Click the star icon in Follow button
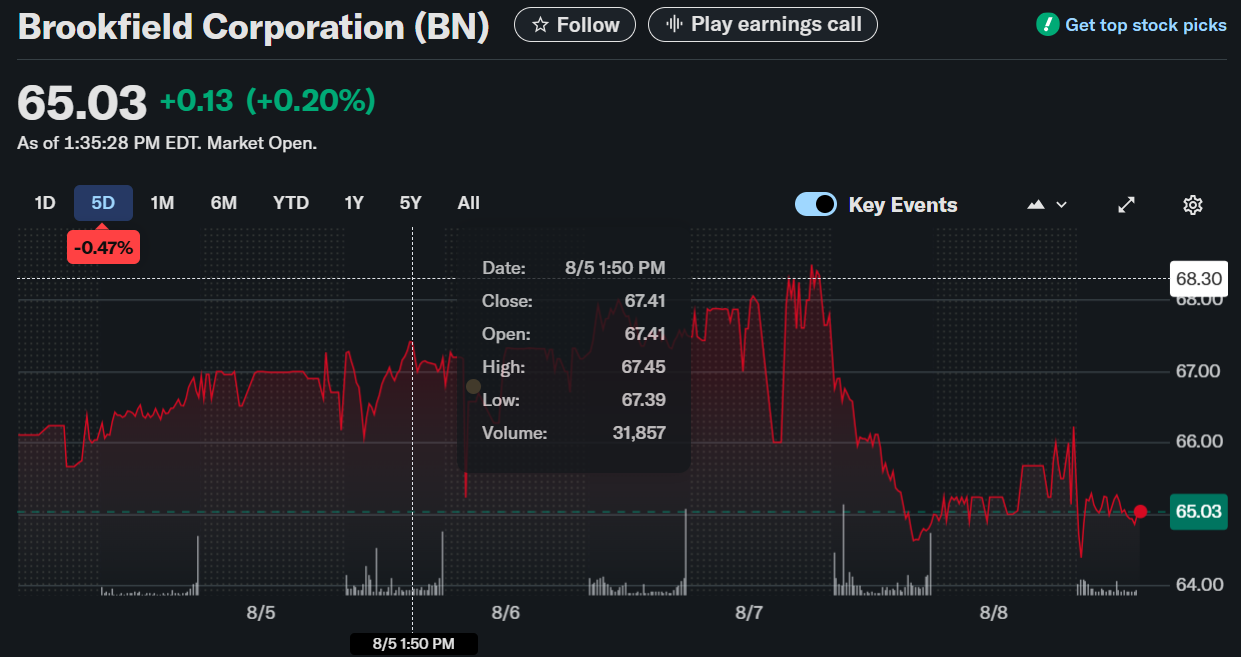The width and height of the screenshot is (1241, 657). [x=540, y=25]
